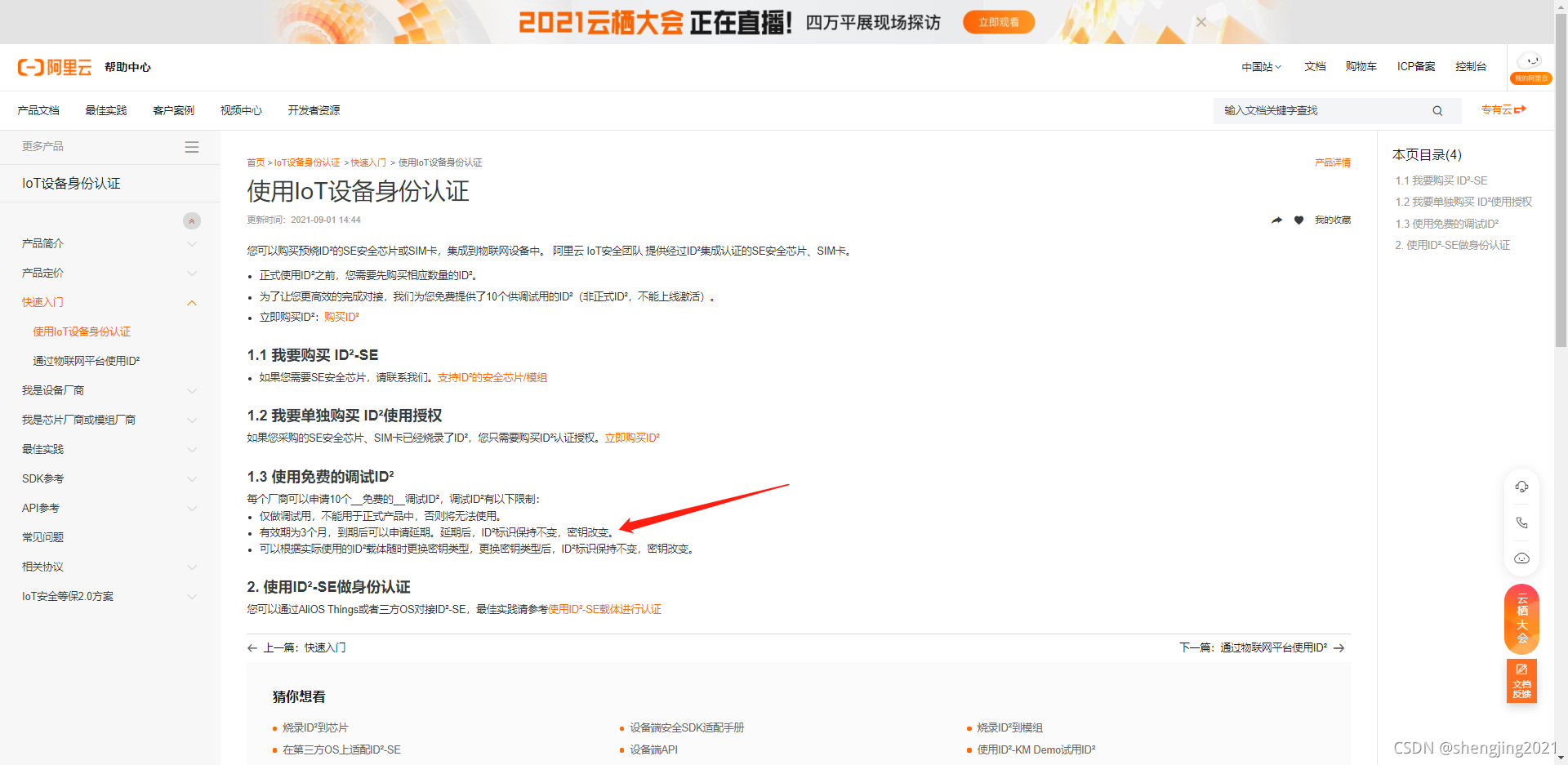Click the collapse-up circle icon in sidebar

click(x=192, y=220)
